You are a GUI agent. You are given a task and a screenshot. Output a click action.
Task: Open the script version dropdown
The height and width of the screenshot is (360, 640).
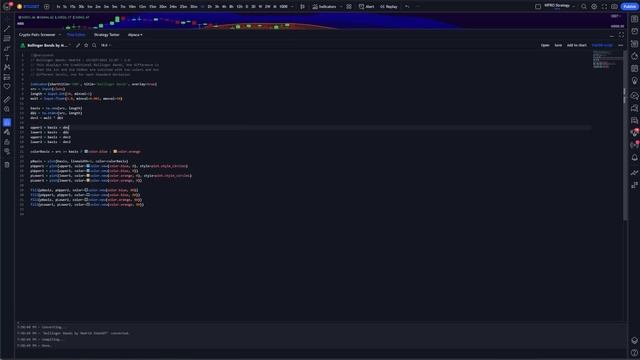pyautogui.click(x=106, y=45)
